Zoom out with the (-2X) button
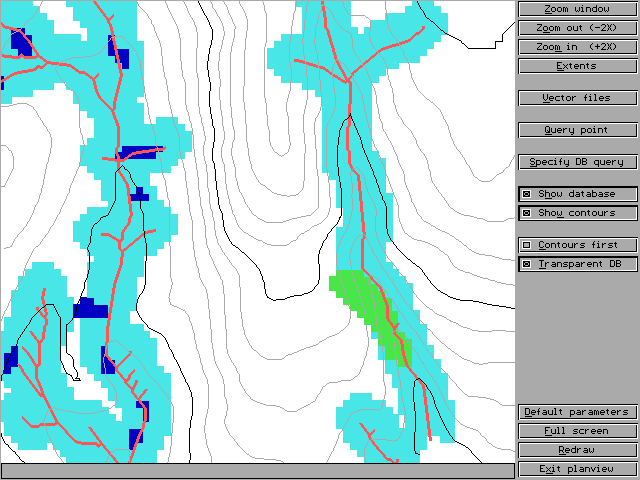The image size is (640, 480). click(x=578, y=28)
